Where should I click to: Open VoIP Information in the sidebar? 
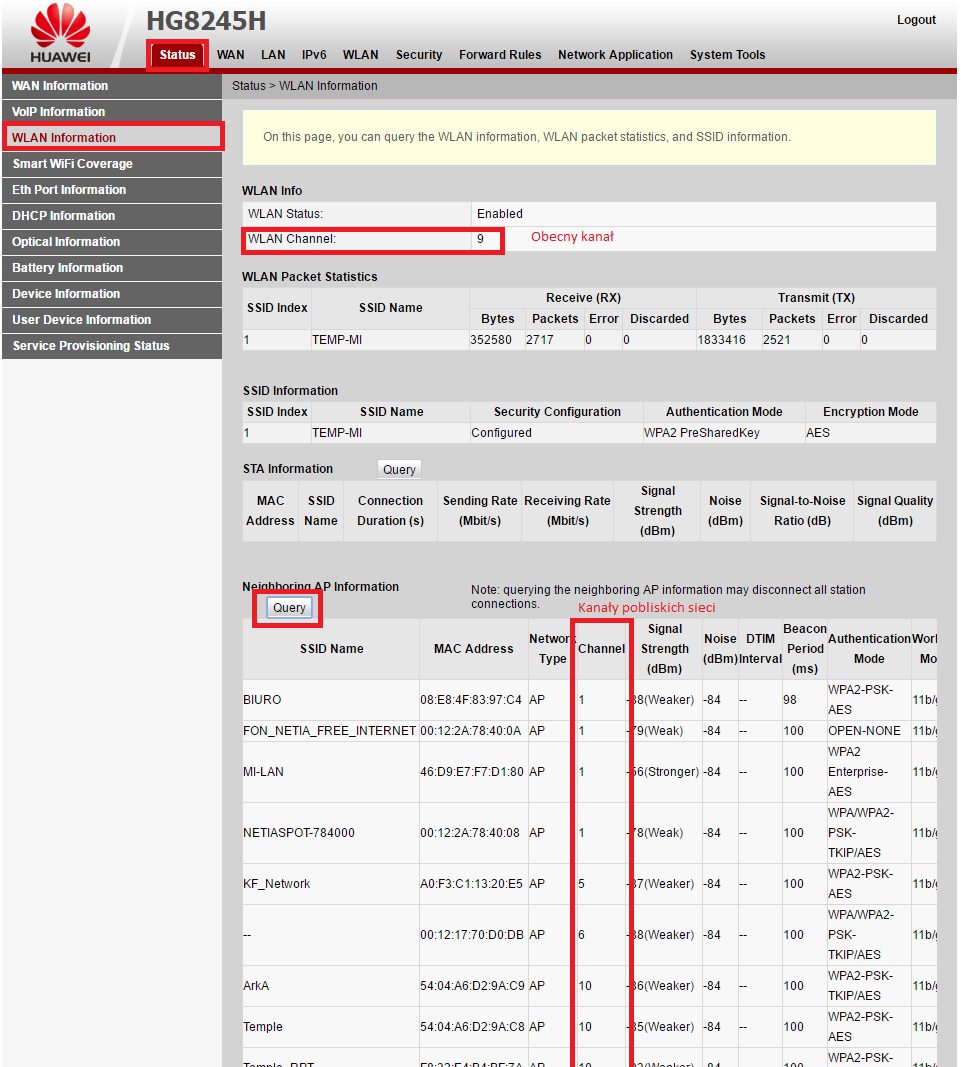tap(112, 112)
